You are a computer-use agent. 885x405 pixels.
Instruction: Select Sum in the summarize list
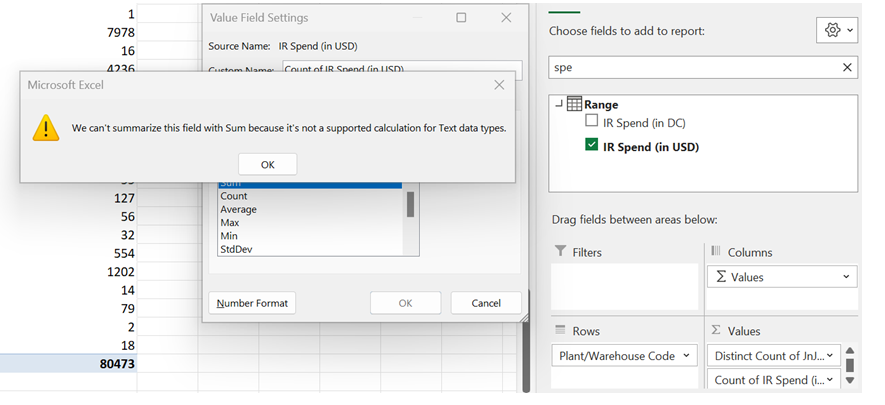pos(310,184)
